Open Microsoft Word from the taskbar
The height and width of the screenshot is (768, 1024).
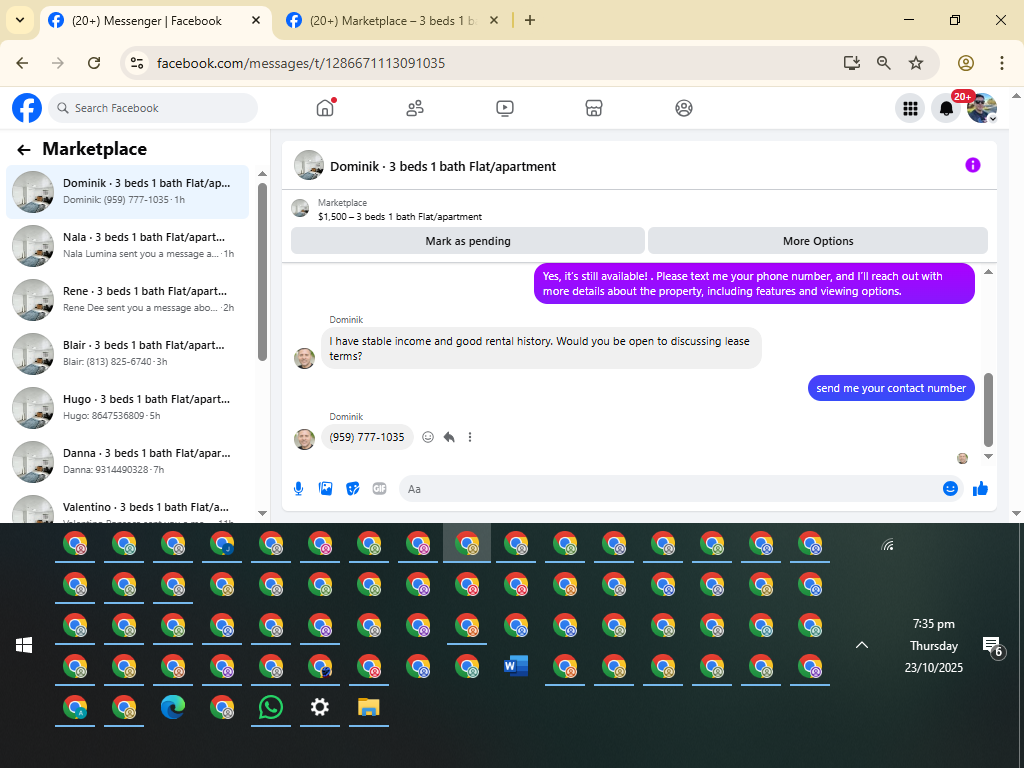click(x=516, y=666)
